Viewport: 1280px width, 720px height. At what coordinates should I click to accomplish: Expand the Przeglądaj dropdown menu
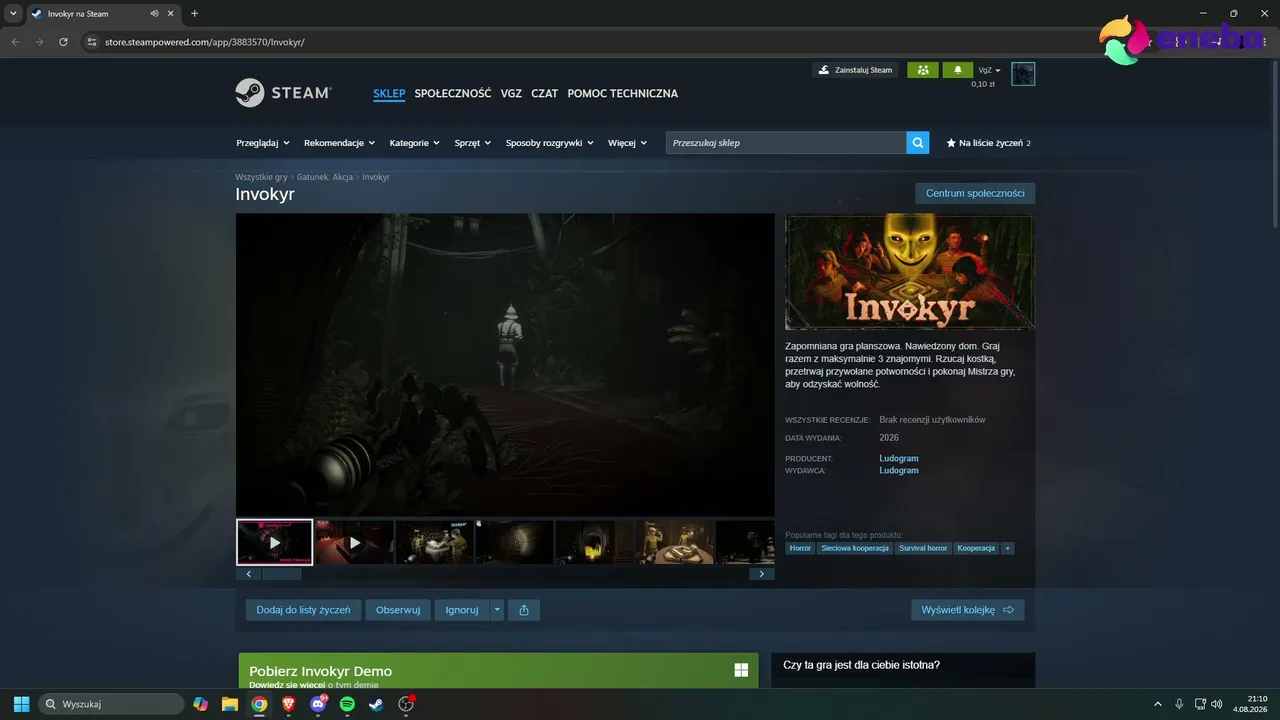[x=263, y=143]
